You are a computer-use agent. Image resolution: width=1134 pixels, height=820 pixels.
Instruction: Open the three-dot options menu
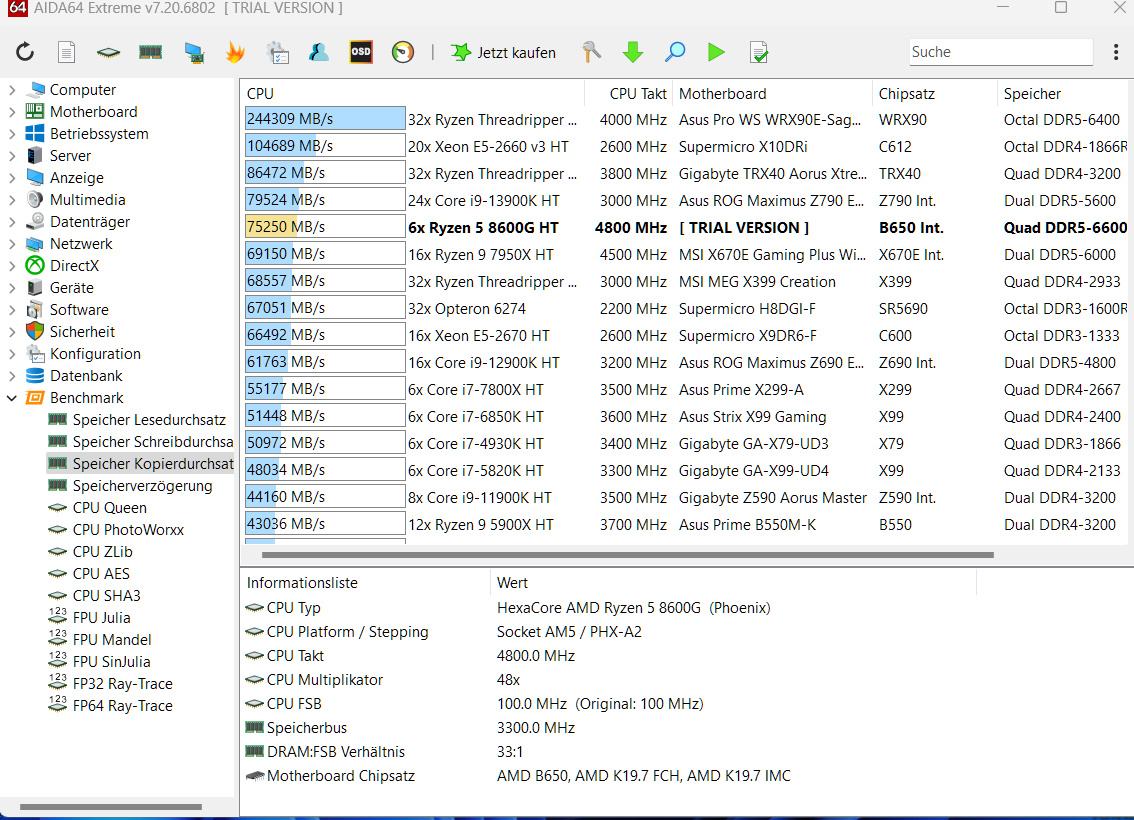pos(1116,52)
